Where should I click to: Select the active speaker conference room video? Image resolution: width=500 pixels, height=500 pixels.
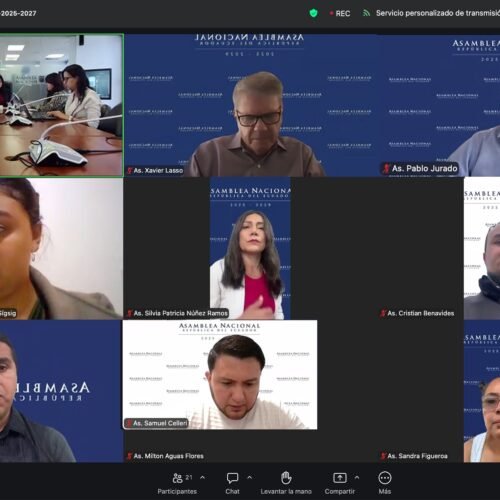click(61, 105)
